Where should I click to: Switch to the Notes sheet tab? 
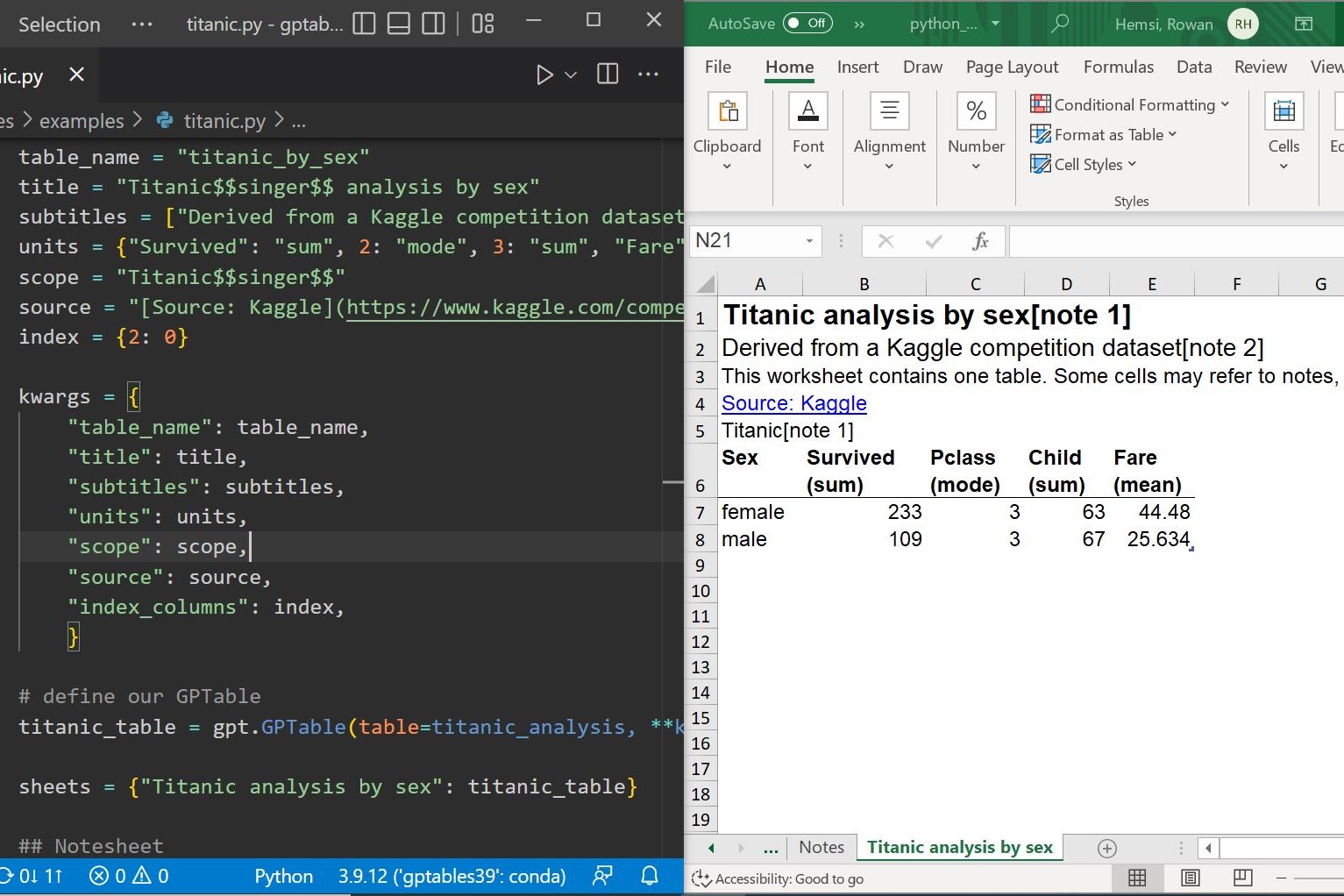(x=821, y=848)
